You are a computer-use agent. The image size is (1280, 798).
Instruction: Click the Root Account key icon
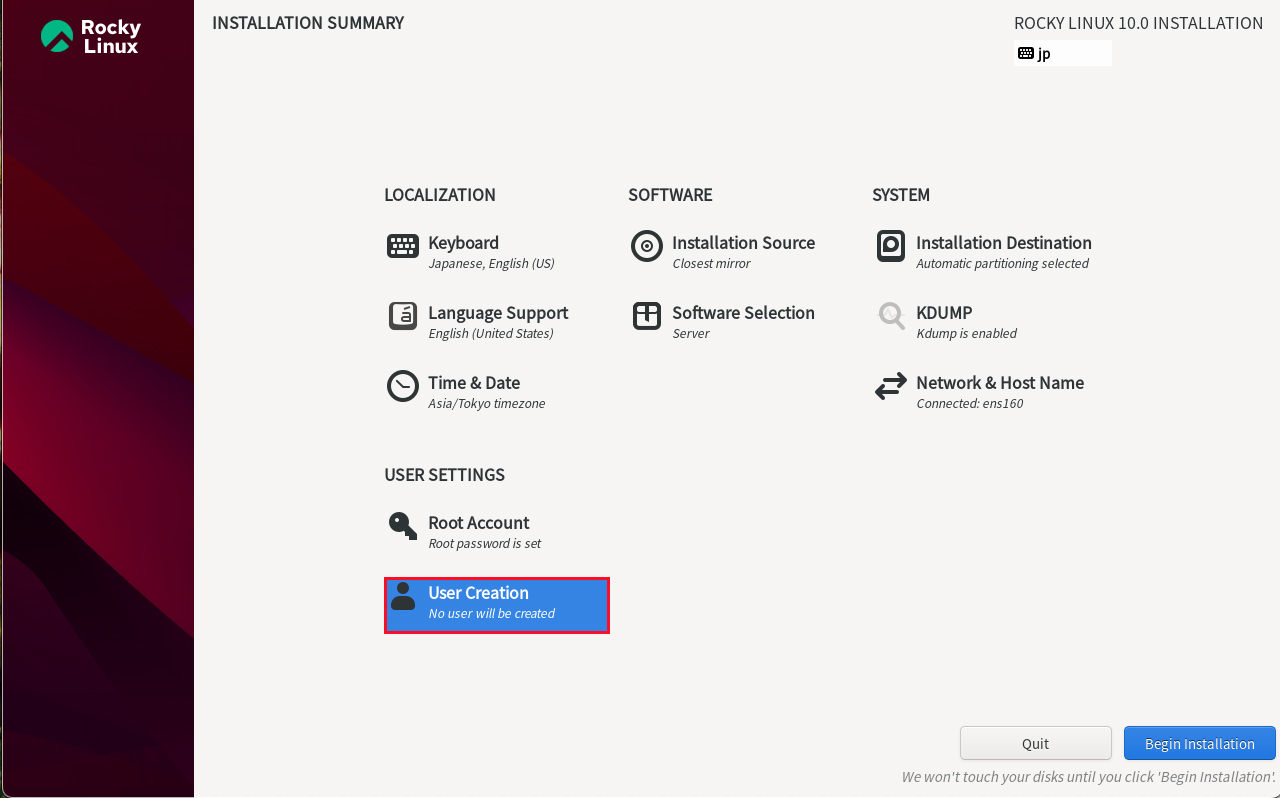click(403, 526)
